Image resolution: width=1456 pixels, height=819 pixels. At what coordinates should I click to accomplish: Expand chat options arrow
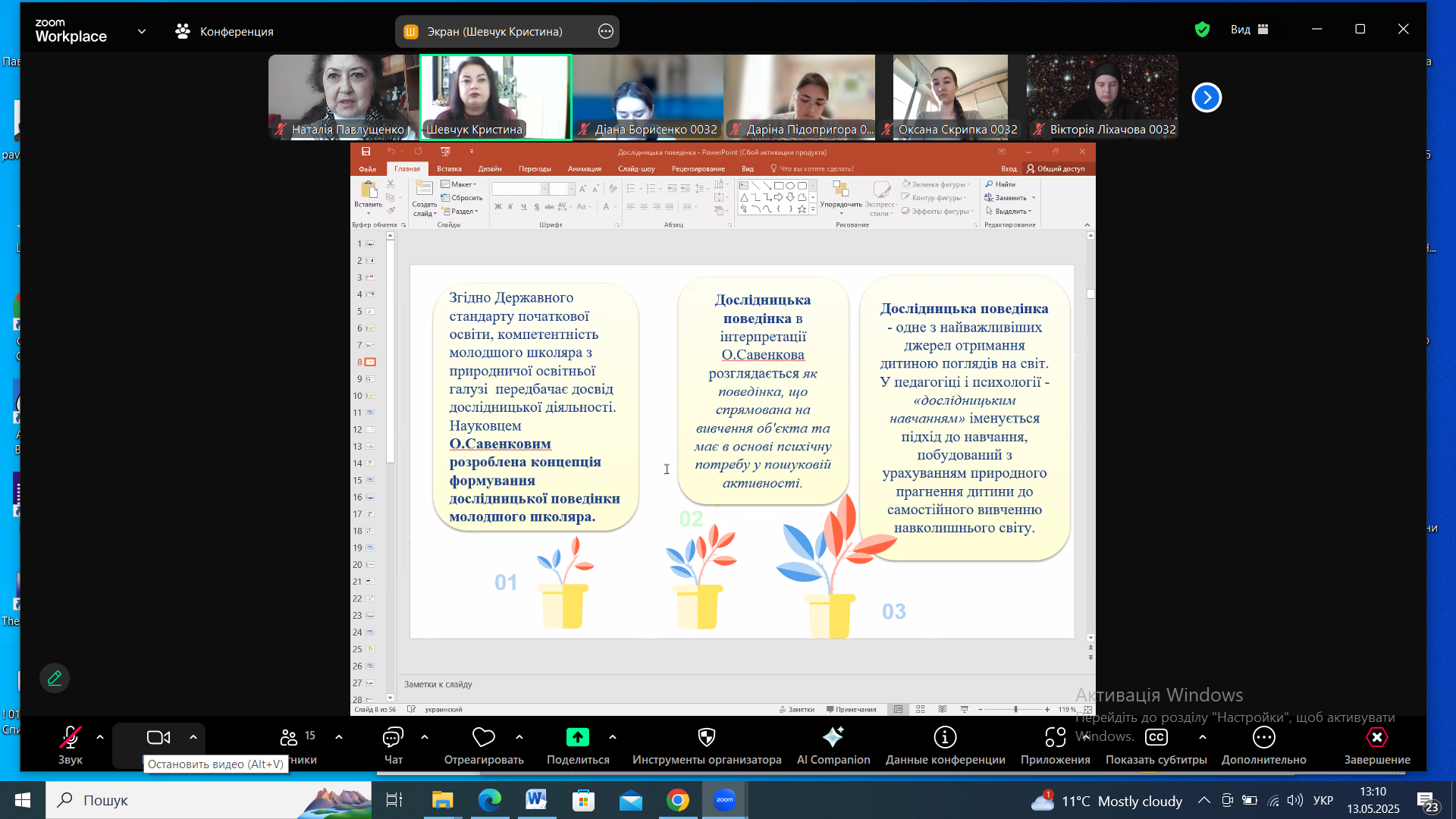(425, 737)
